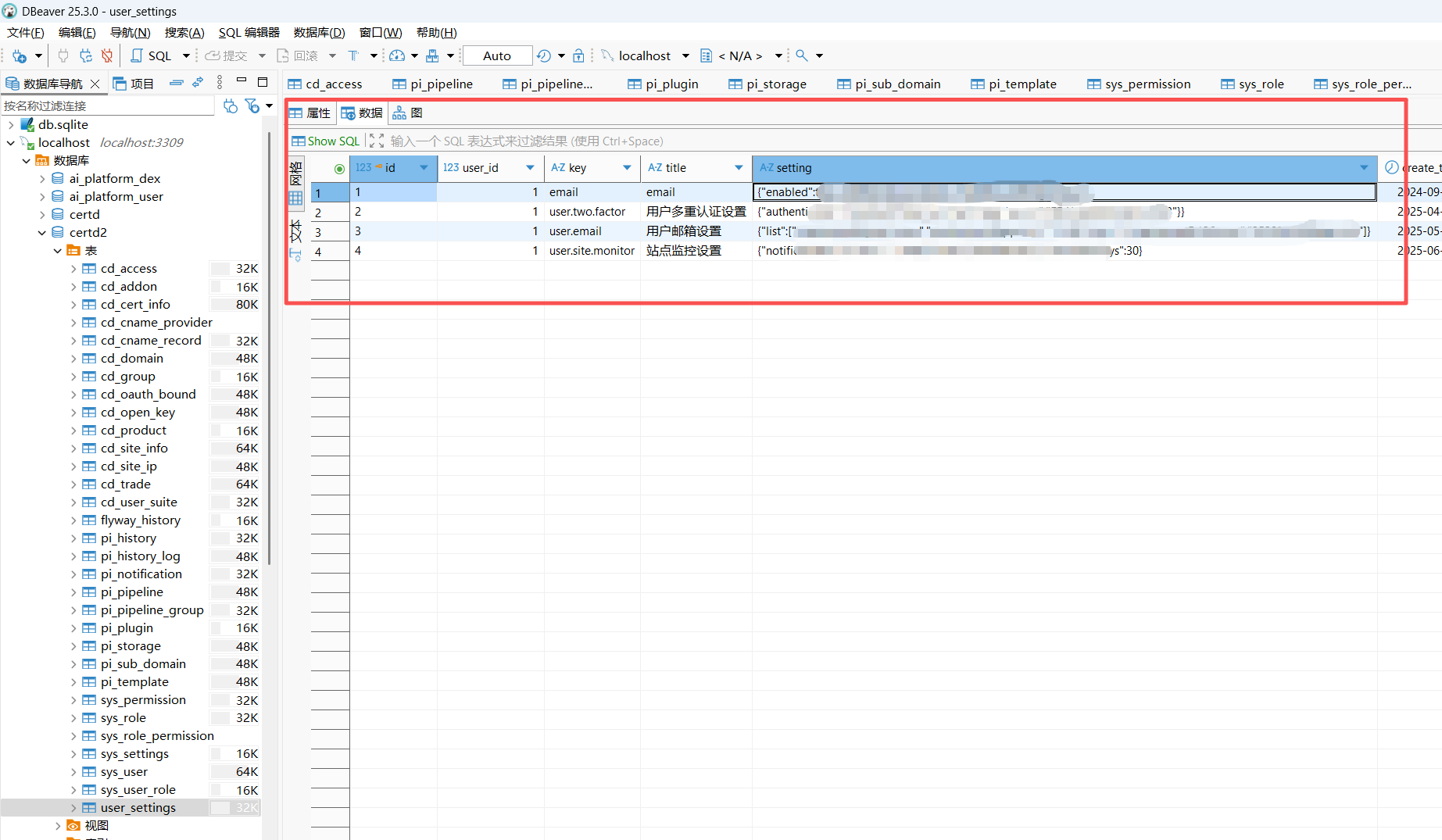Viewport: 1442px width, 840px height.
Task: Toggle the transaction lock icon in toolbar
Action: 578,56
